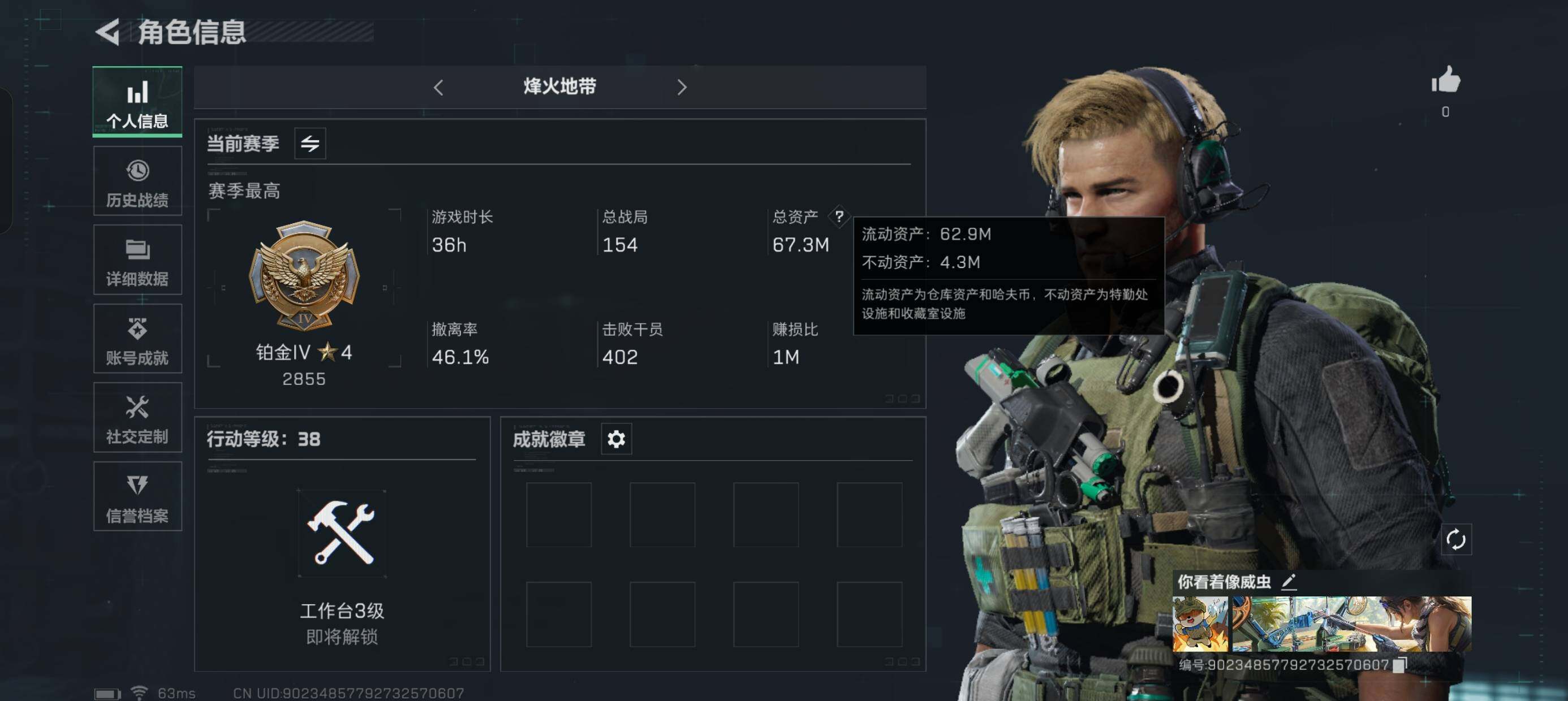Go to previous mode with left chevron
The image size is (1568, 701).
click(x=438, y=88)
